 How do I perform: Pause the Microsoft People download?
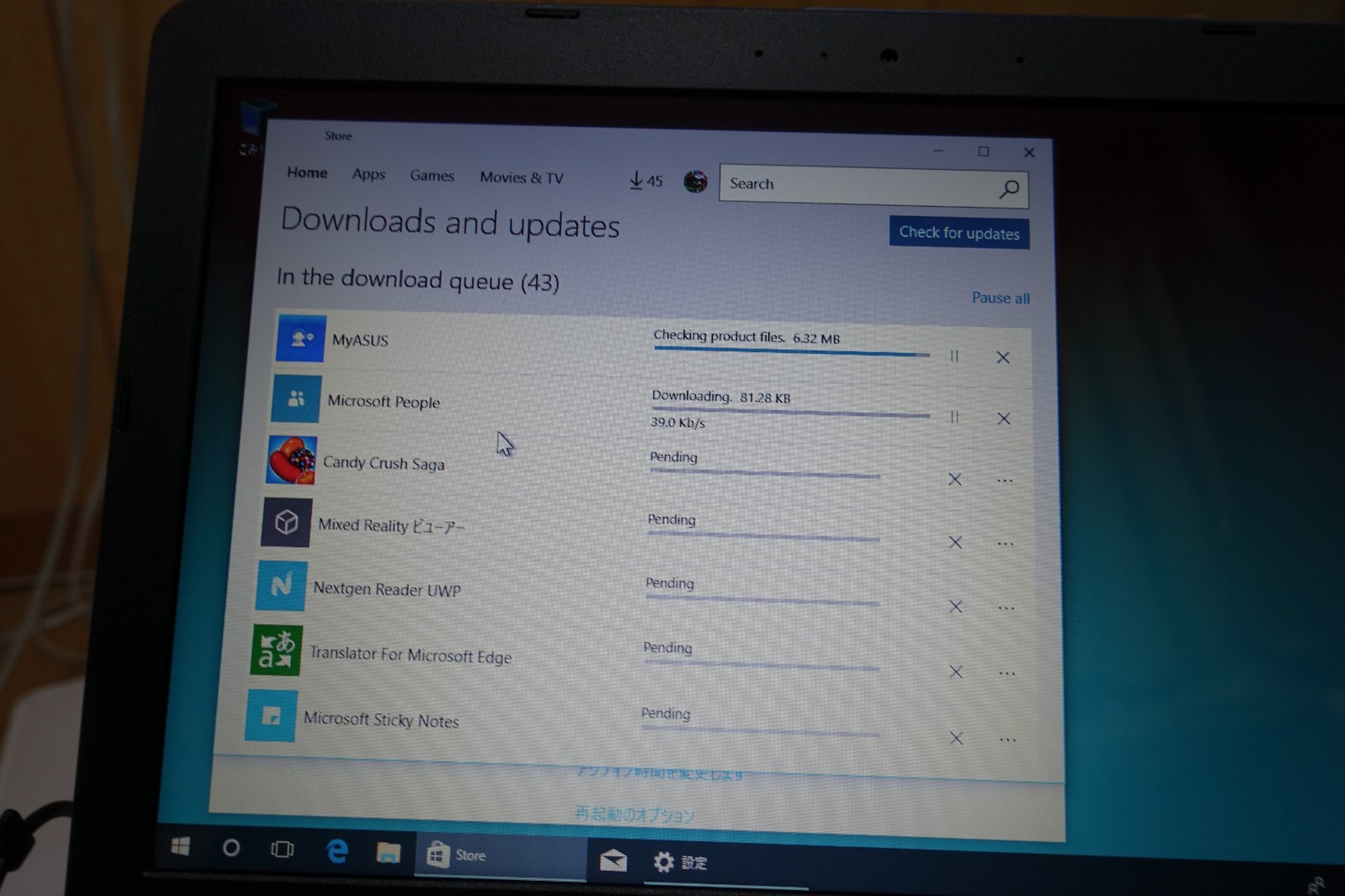click(954, 417)
